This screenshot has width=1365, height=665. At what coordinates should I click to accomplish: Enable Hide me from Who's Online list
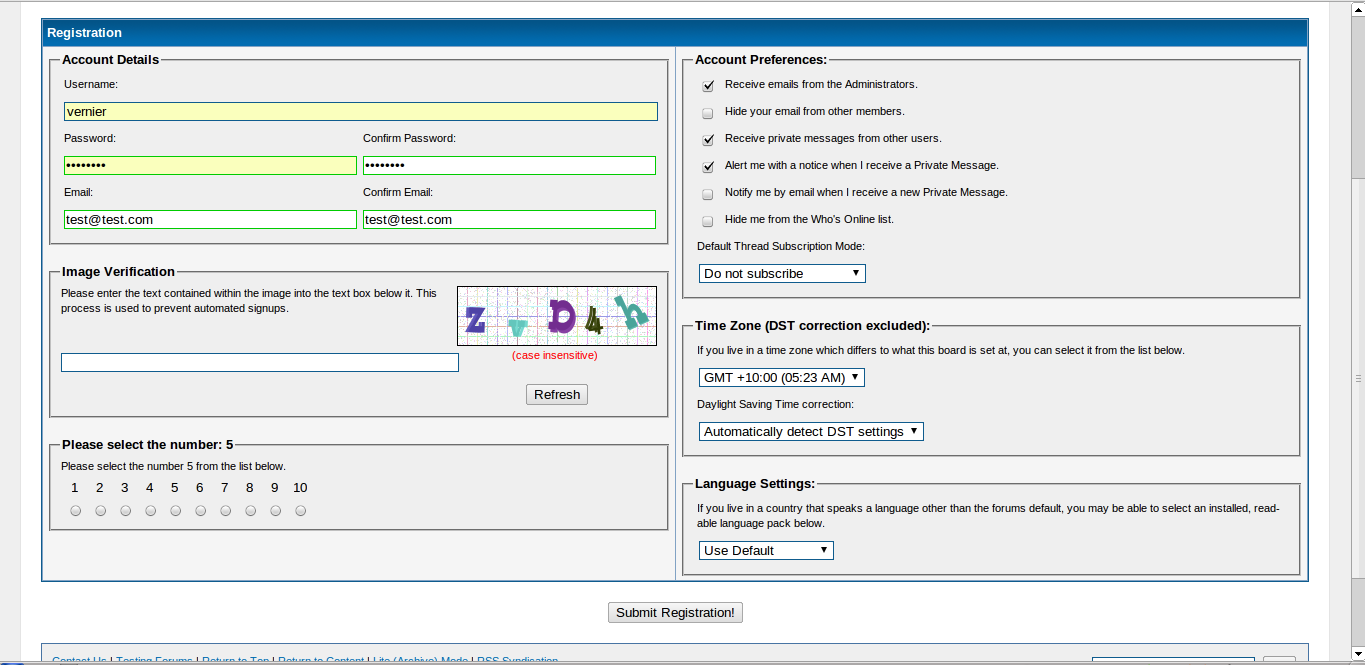708,221
